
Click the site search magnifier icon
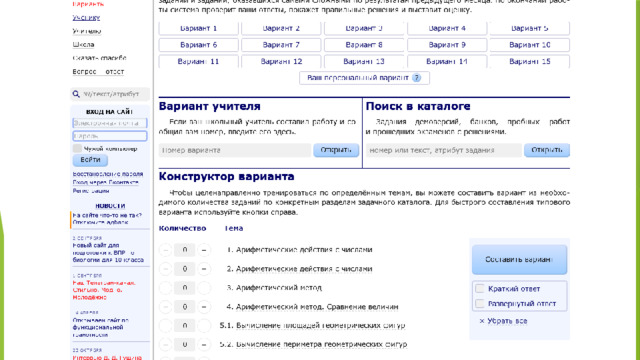pos(76,94)
